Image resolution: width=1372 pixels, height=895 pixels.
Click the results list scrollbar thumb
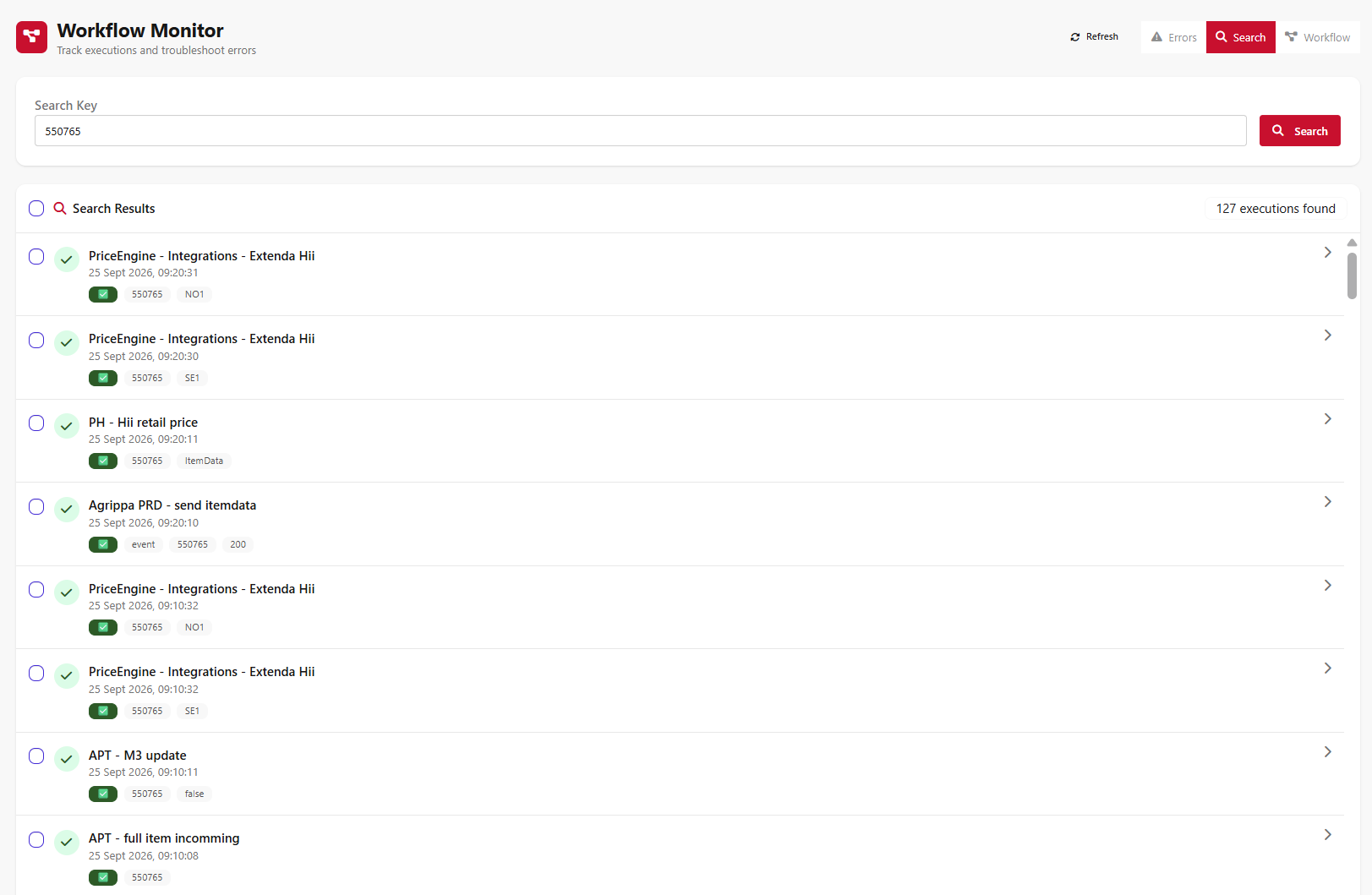(1352, 276)
